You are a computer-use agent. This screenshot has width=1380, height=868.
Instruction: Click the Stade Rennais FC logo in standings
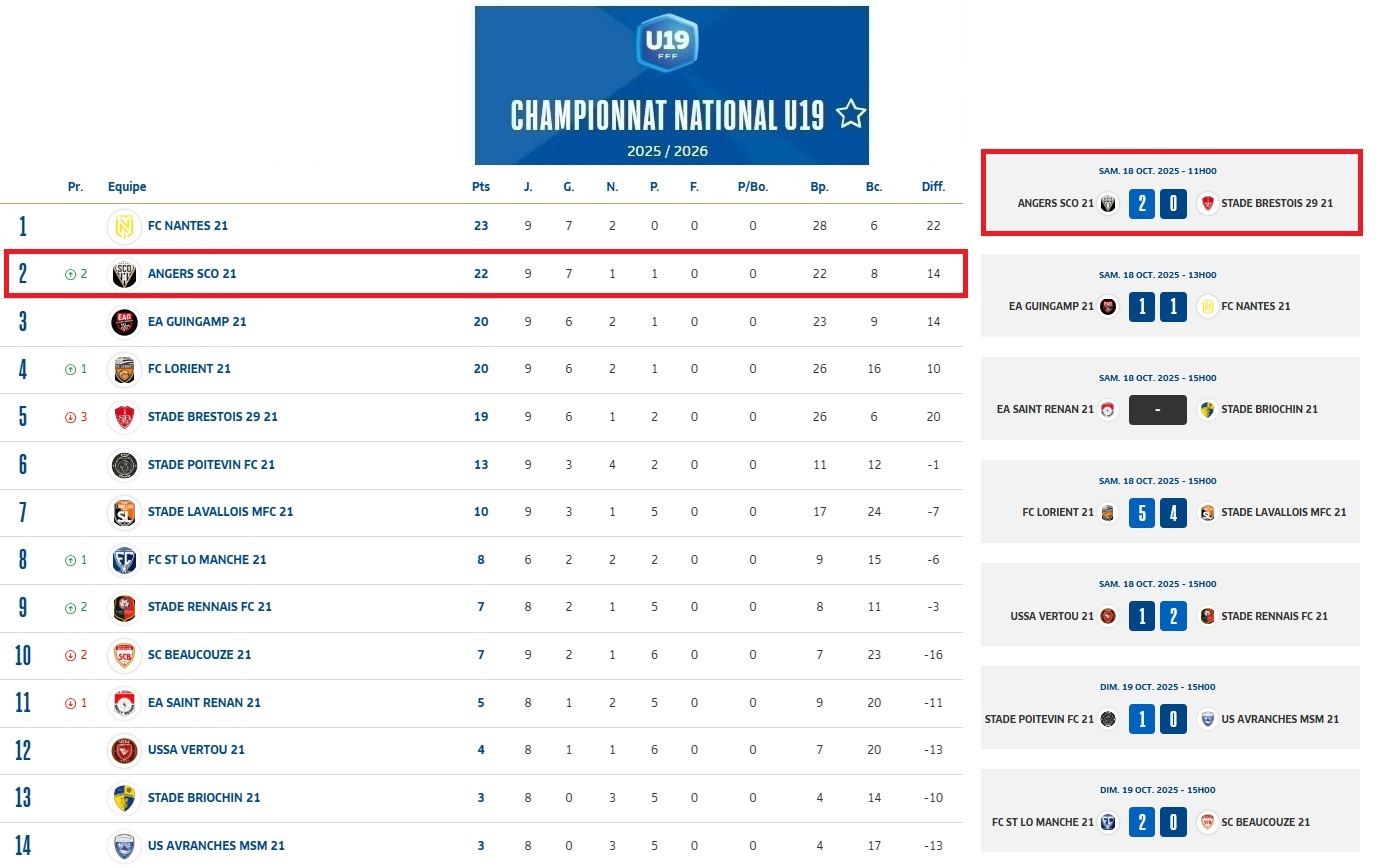[x=124, y=607]
